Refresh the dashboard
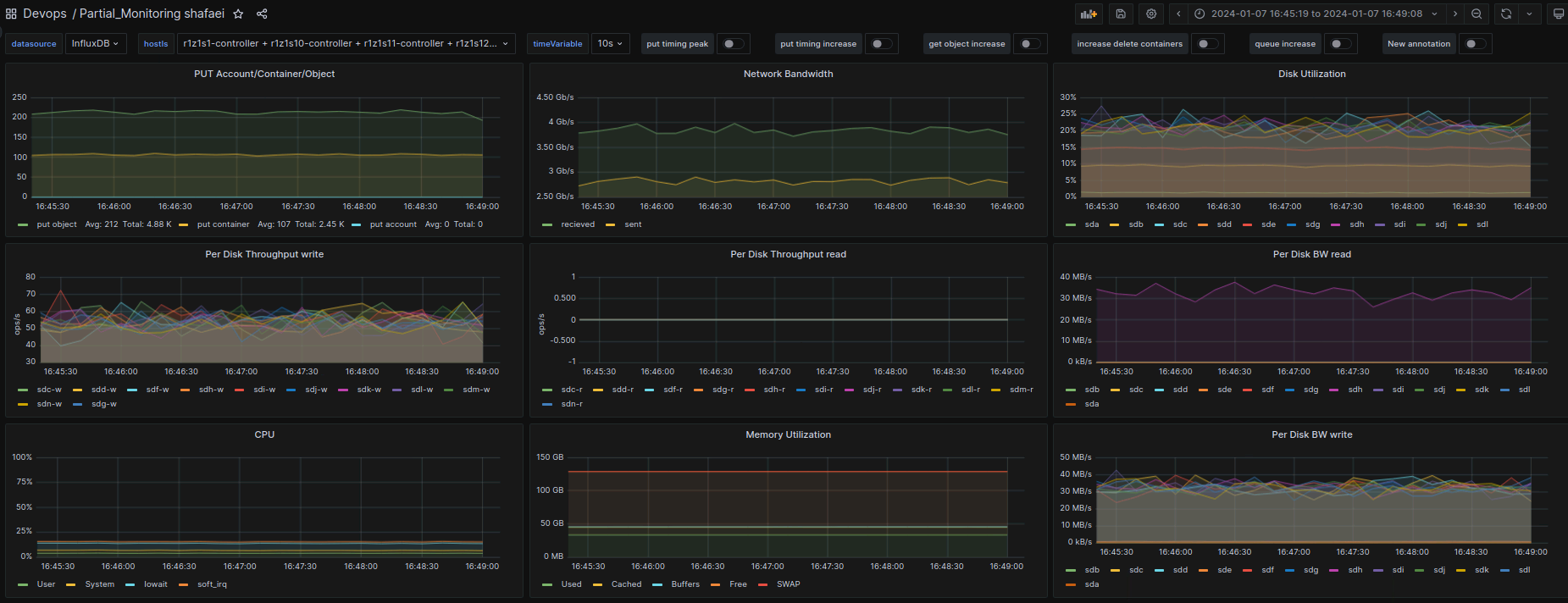The image size is (1568, 603). click(1506, 14)
